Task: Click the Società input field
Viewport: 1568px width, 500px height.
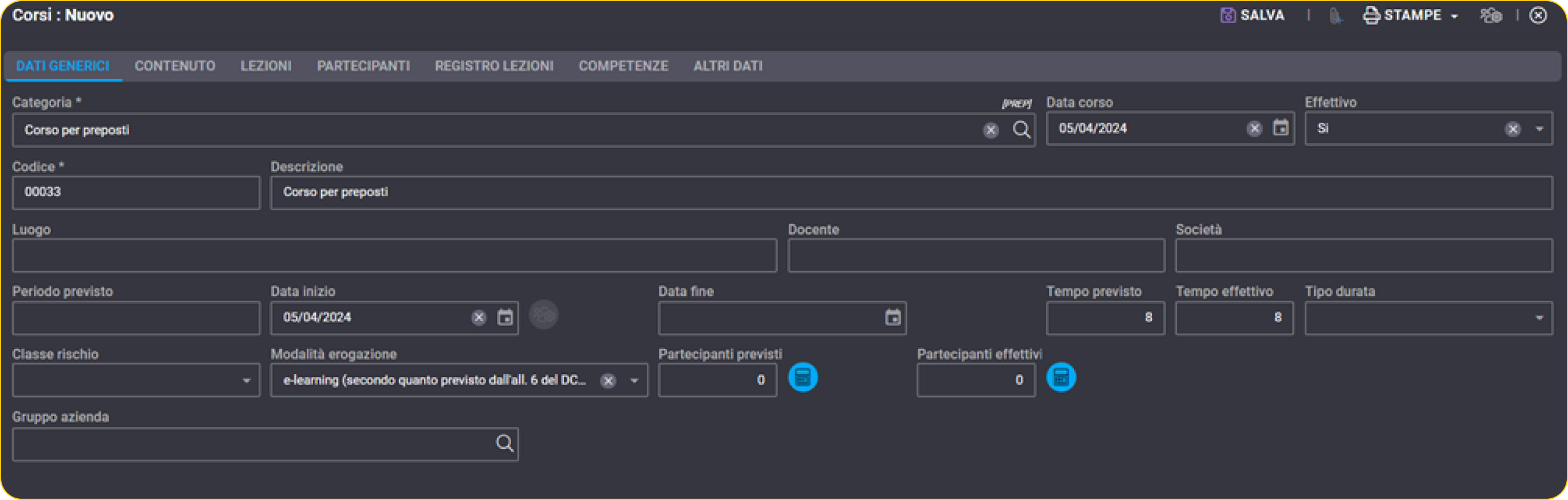Action: pos(1364,255)
